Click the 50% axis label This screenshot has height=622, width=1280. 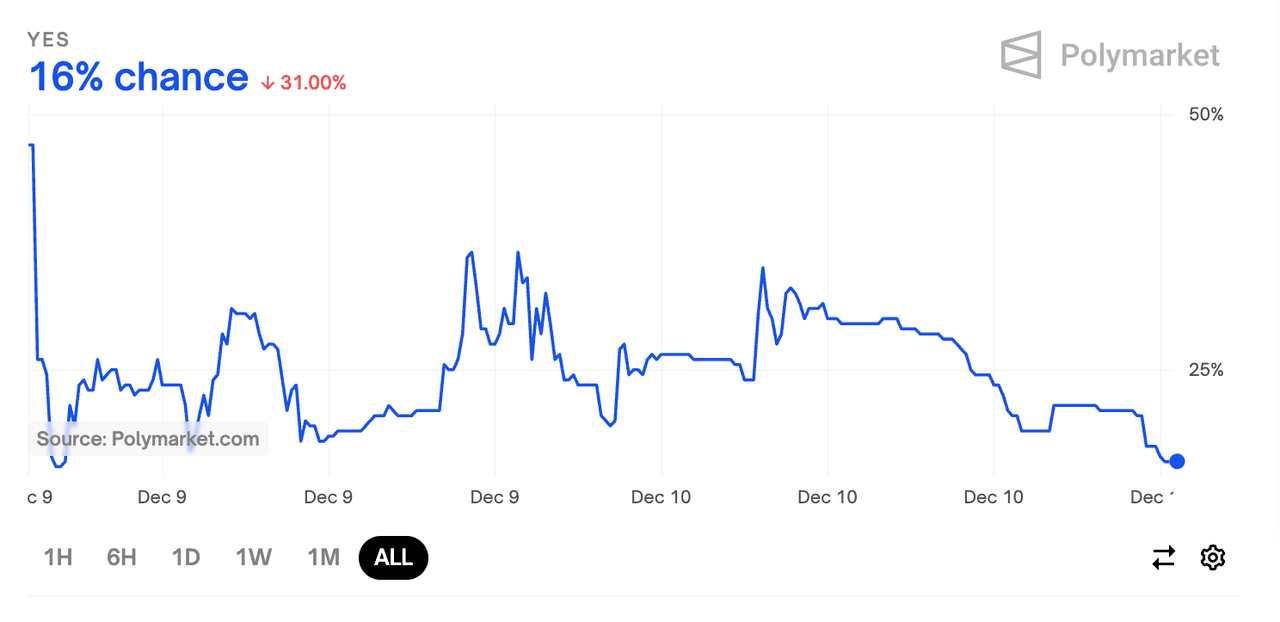[1205, 114]
